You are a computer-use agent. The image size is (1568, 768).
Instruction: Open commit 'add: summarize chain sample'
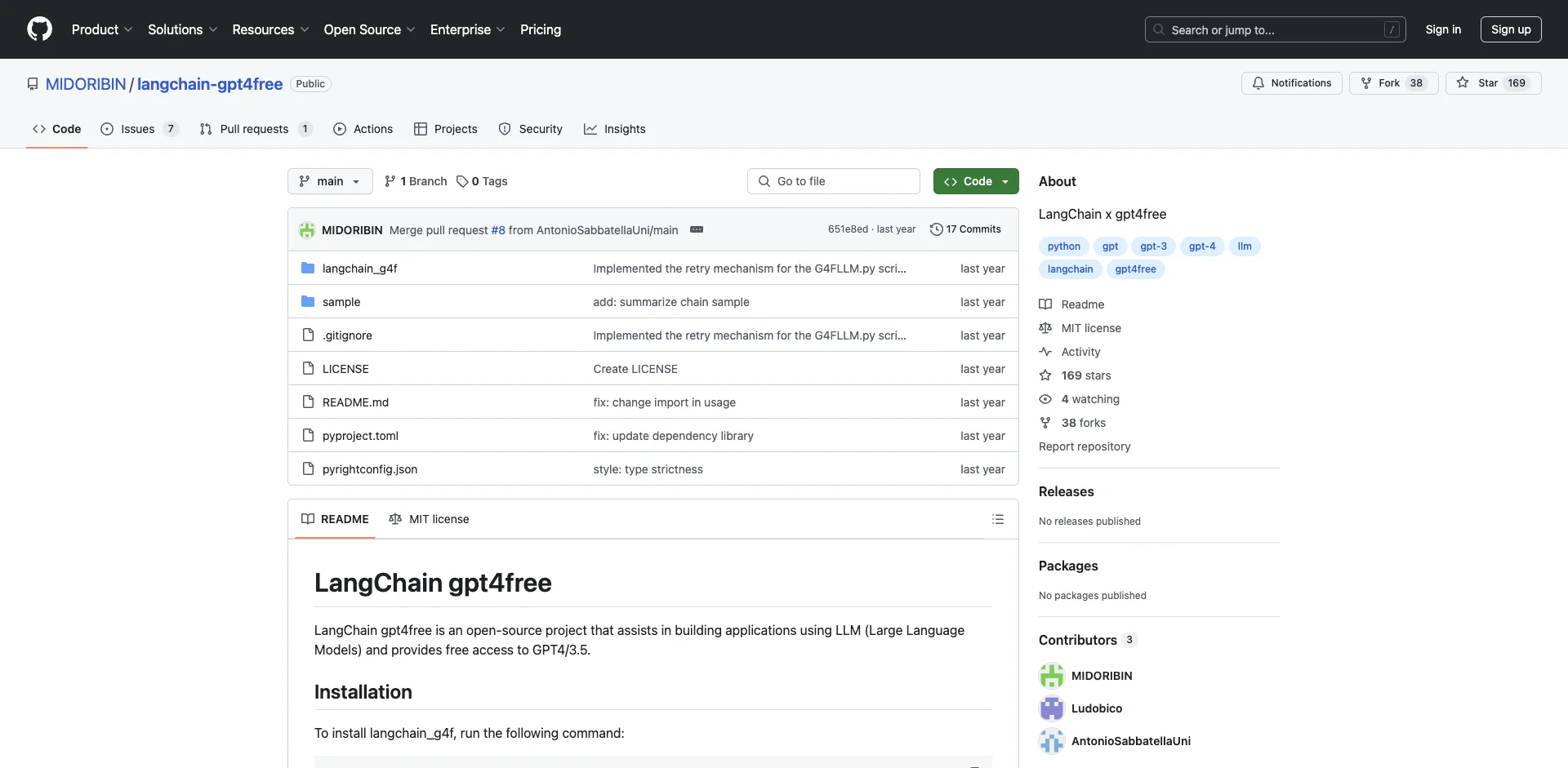671,302
